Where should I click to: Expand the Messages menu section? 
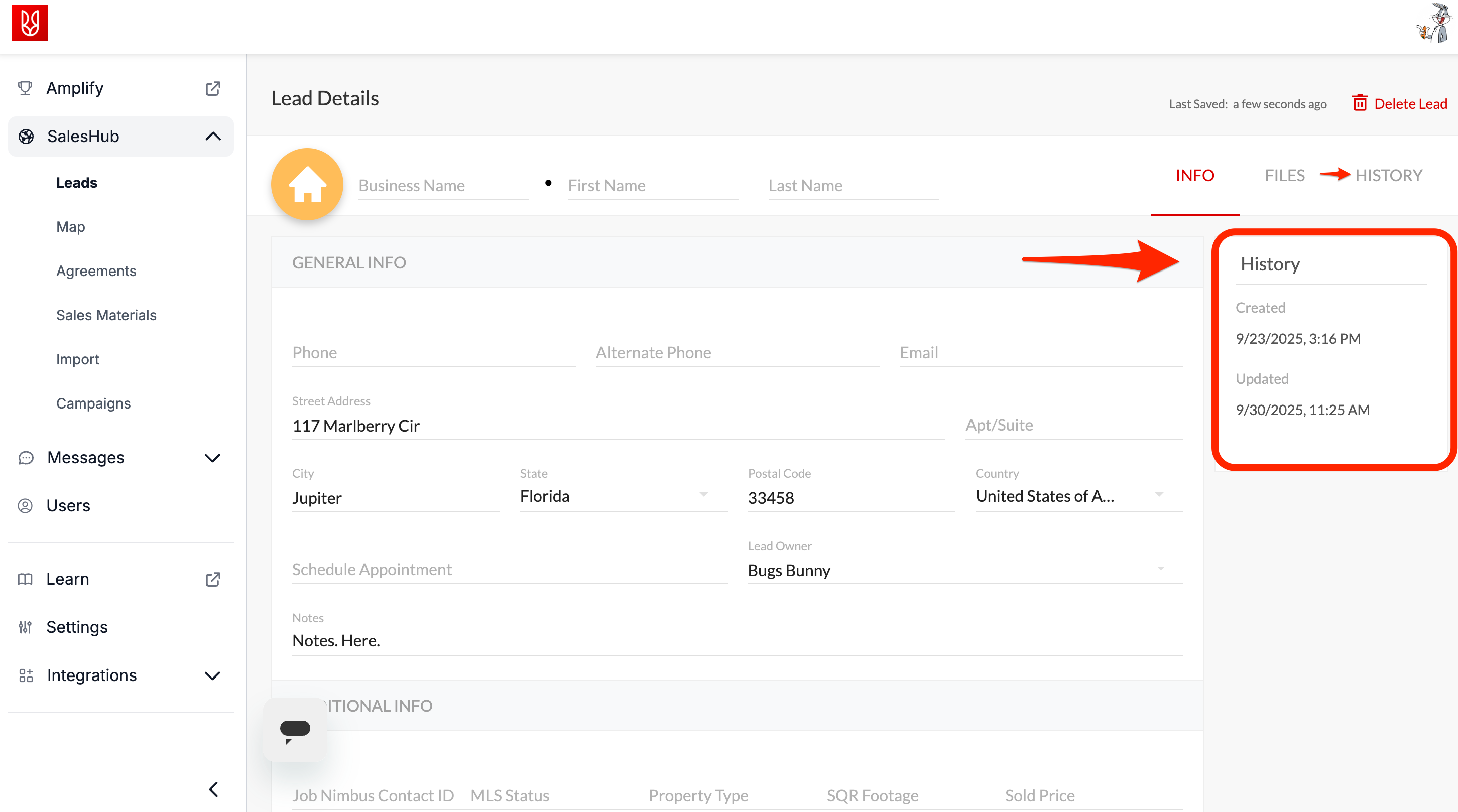click(212, 457)
